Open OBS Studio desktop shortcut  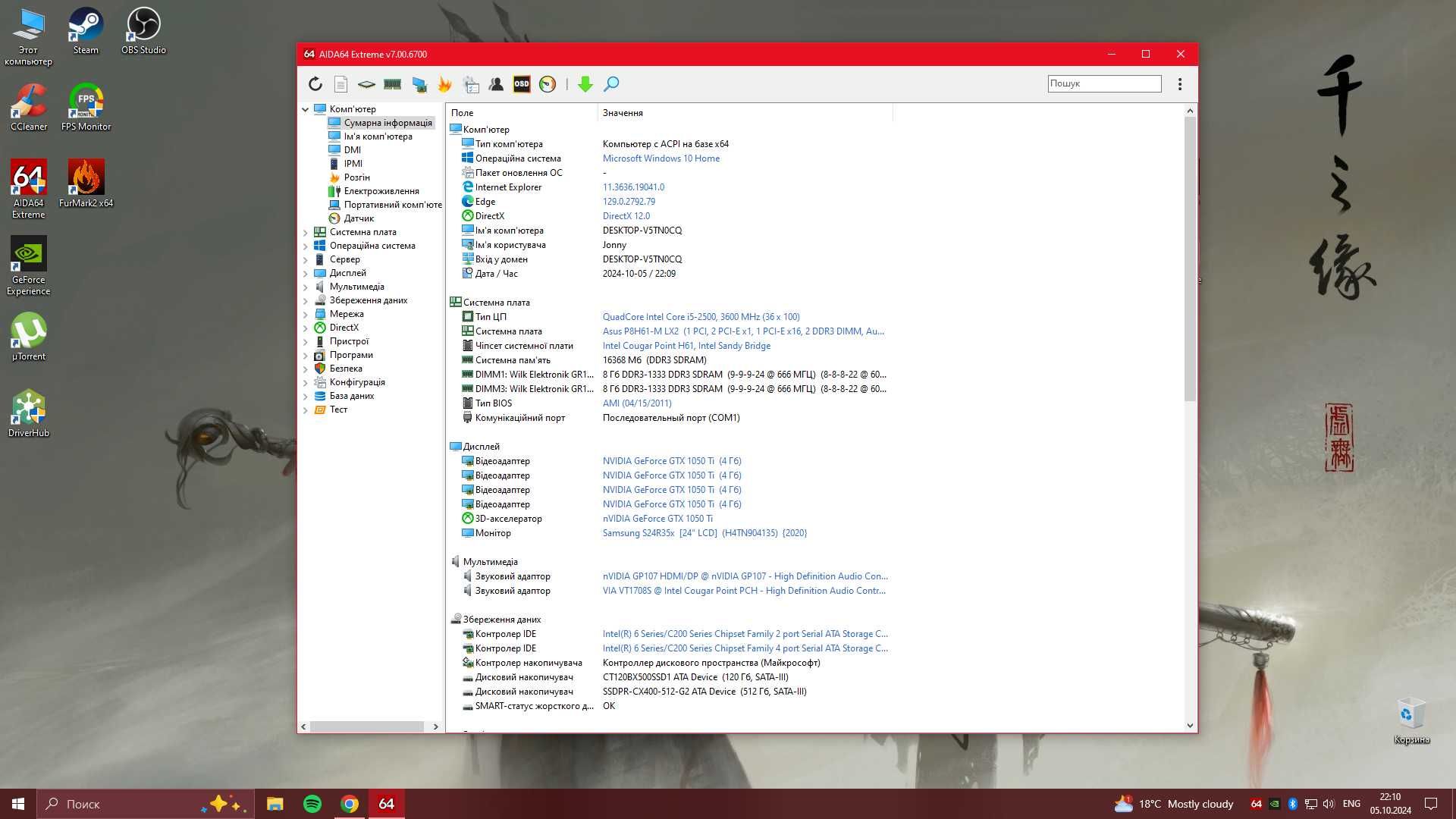(143, 31)
